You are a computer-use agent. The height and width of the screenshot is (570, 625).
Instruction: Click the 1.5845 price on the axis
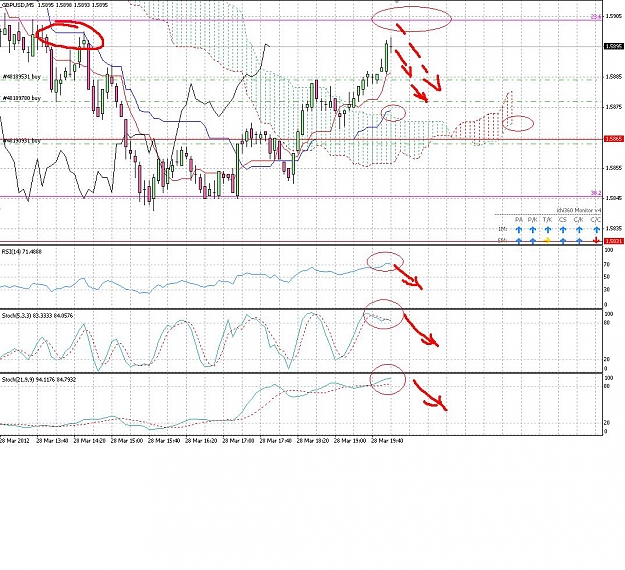[x=614, y=198]
